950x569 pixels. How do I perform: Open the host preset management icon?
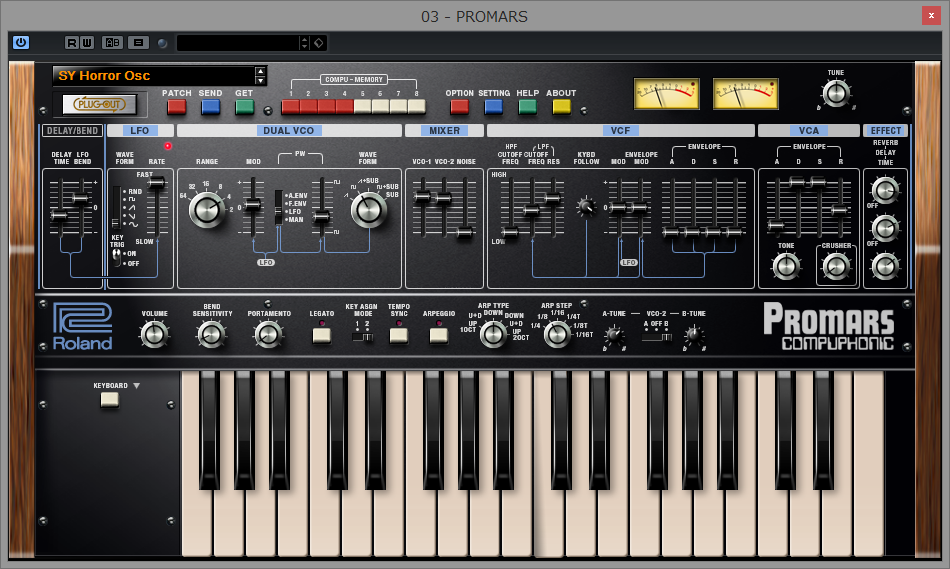tap(139, 42)
